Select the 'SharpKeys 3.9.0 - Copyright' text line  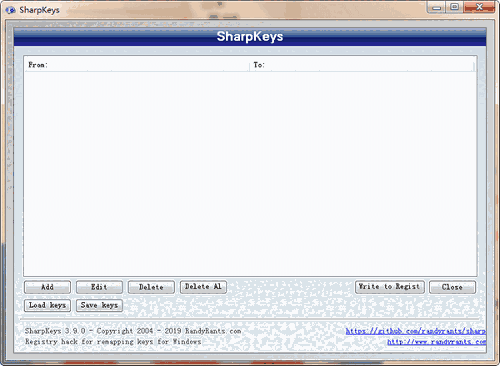click(x=133, y=331)
